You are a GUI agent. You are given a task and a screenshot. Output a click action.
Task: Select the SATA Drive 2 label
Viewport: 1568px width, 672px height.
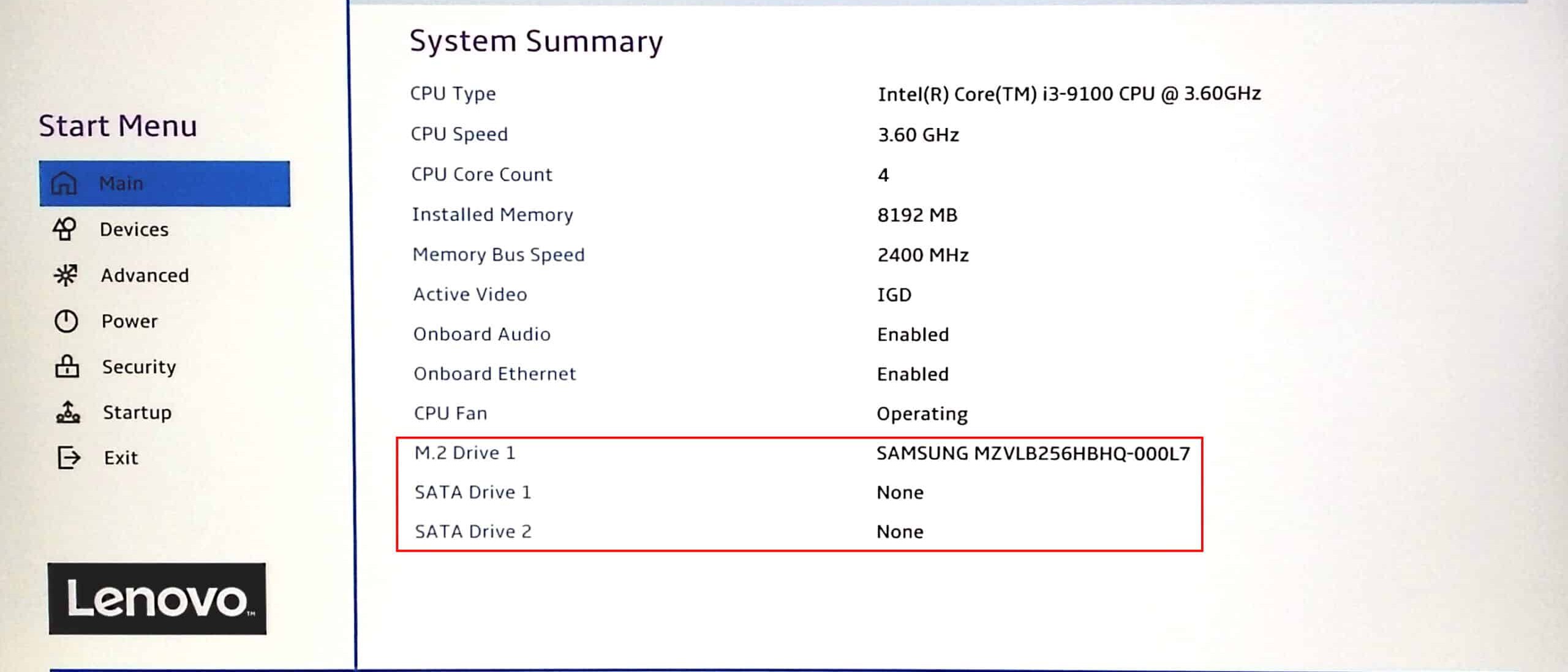click(x=473, y=532)
